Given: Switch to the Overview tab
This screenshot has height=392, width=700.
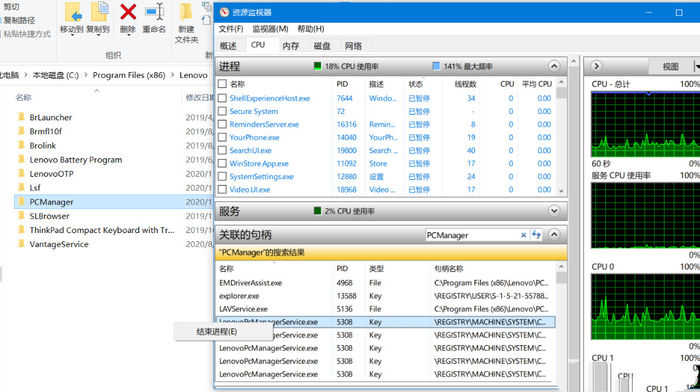Looking at the screenshot, I should pos(228,46).
